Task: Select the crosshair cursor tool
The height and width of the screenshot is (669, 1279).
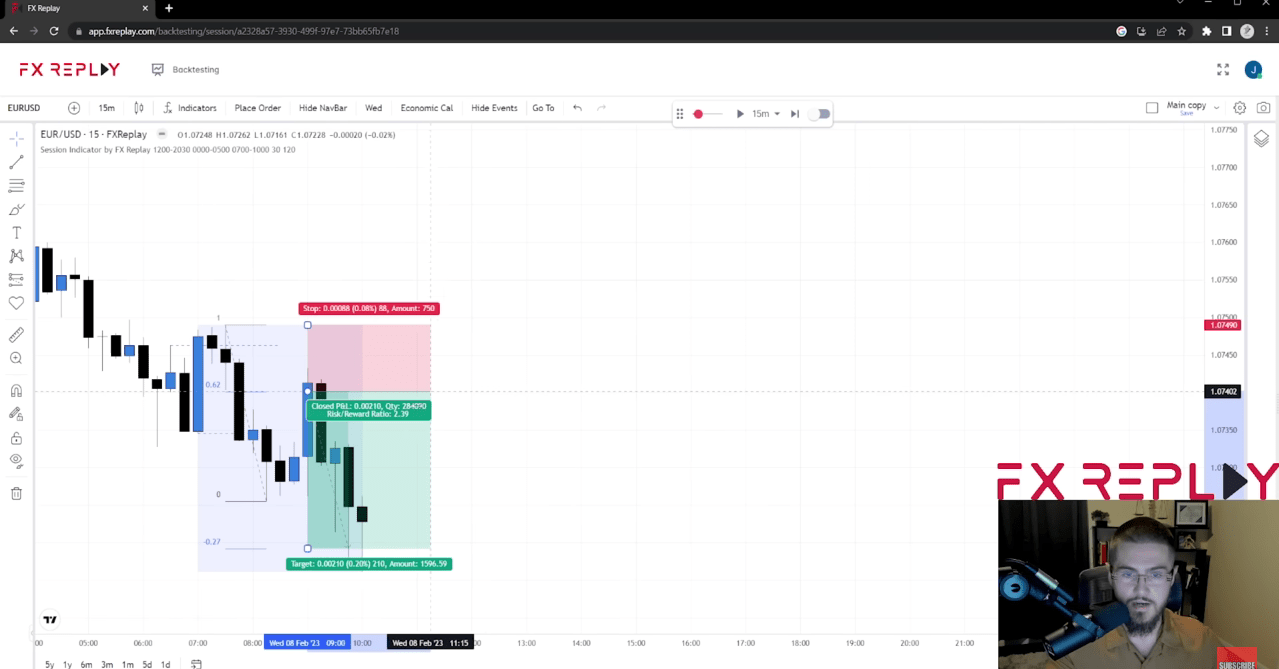Action: (16, 140)
